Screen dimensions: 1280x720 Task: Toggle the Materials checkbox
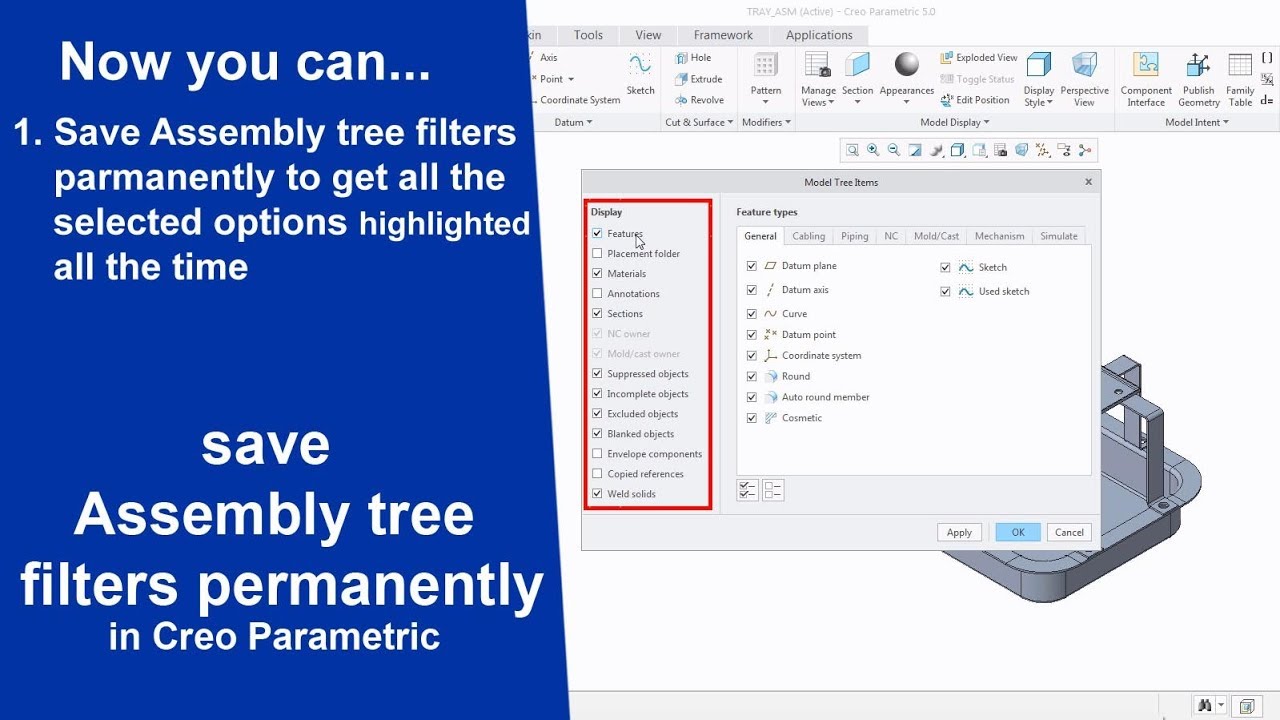point(597,274)
